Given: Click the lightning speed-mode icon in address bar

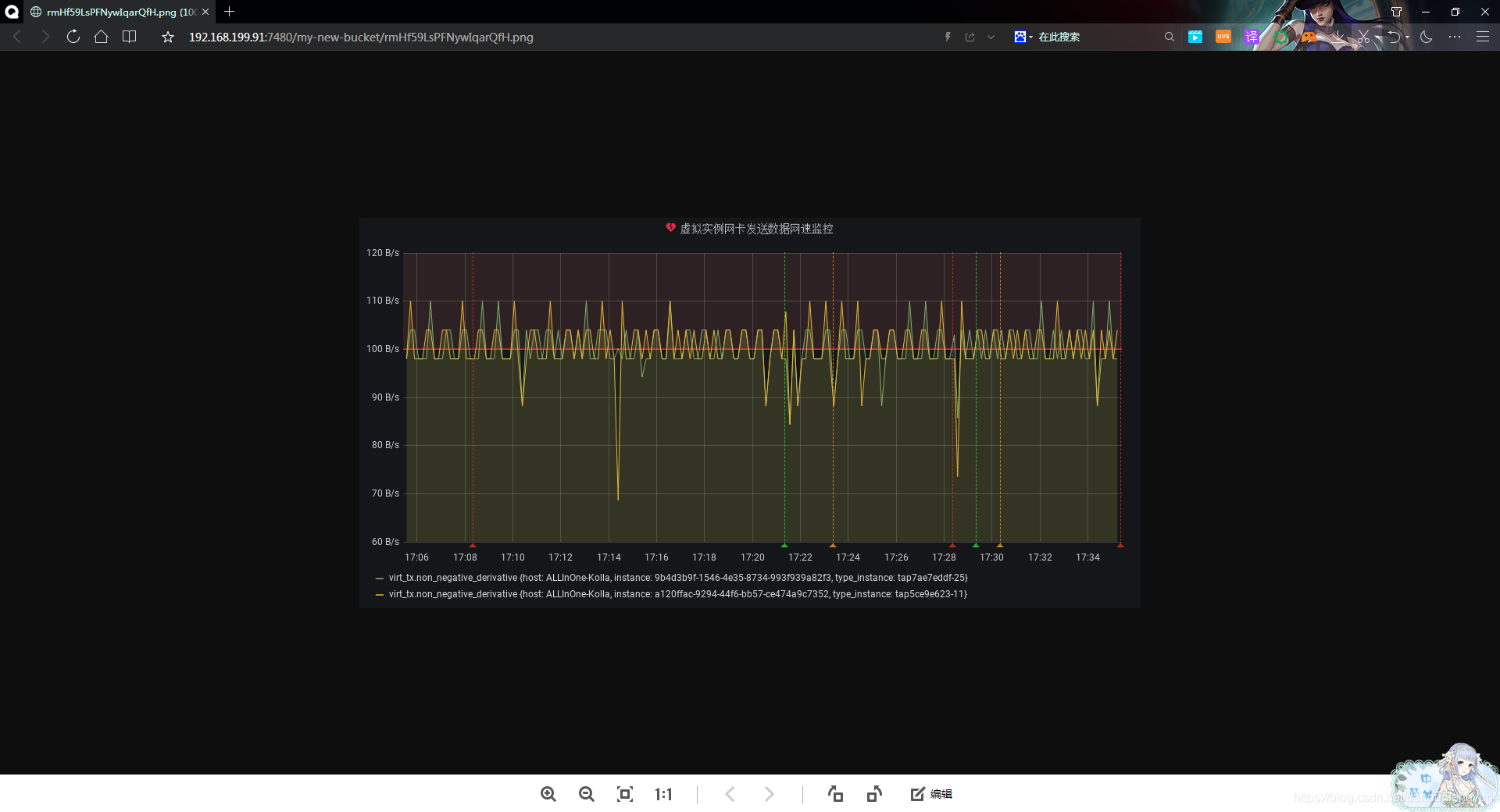Looking at the screenshot, I should (x=948, y=37).
